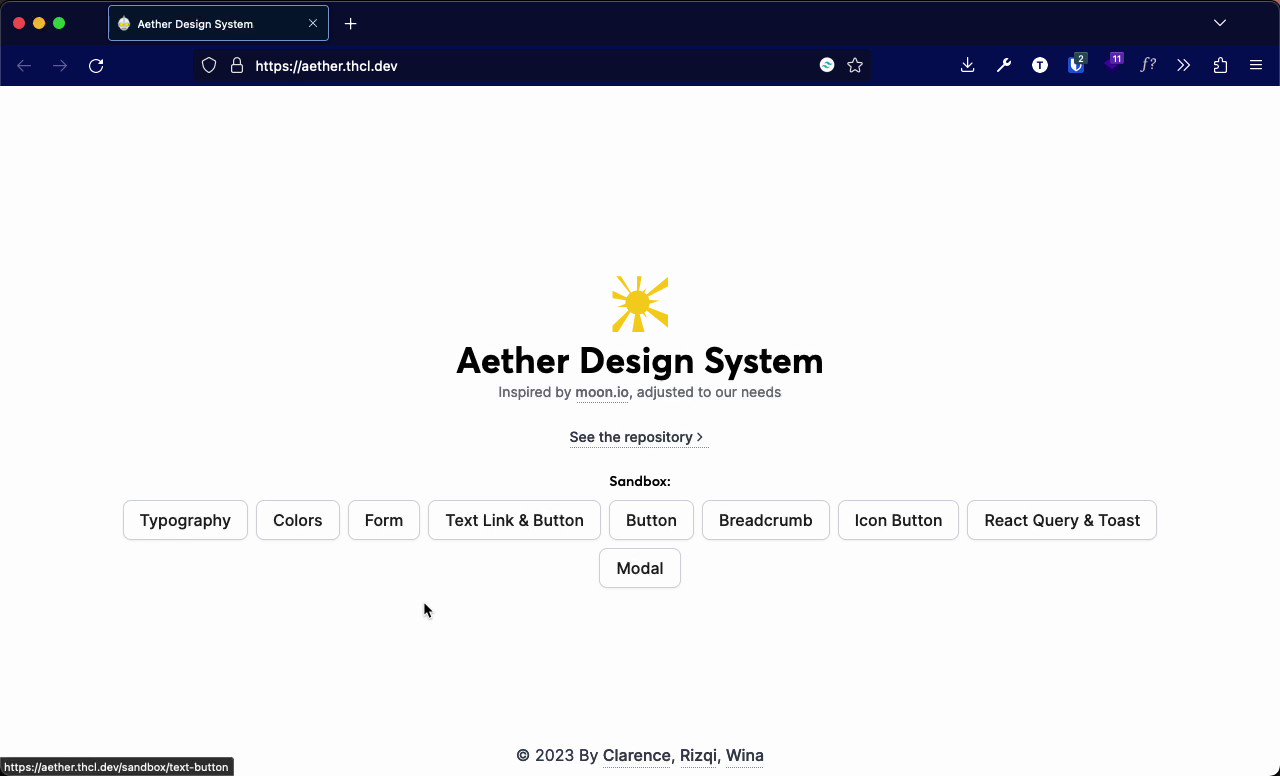This screenshot has height=776, width=1280.
Task: Click the Extensions puzzle piece icon
Action: [1220, 65]
